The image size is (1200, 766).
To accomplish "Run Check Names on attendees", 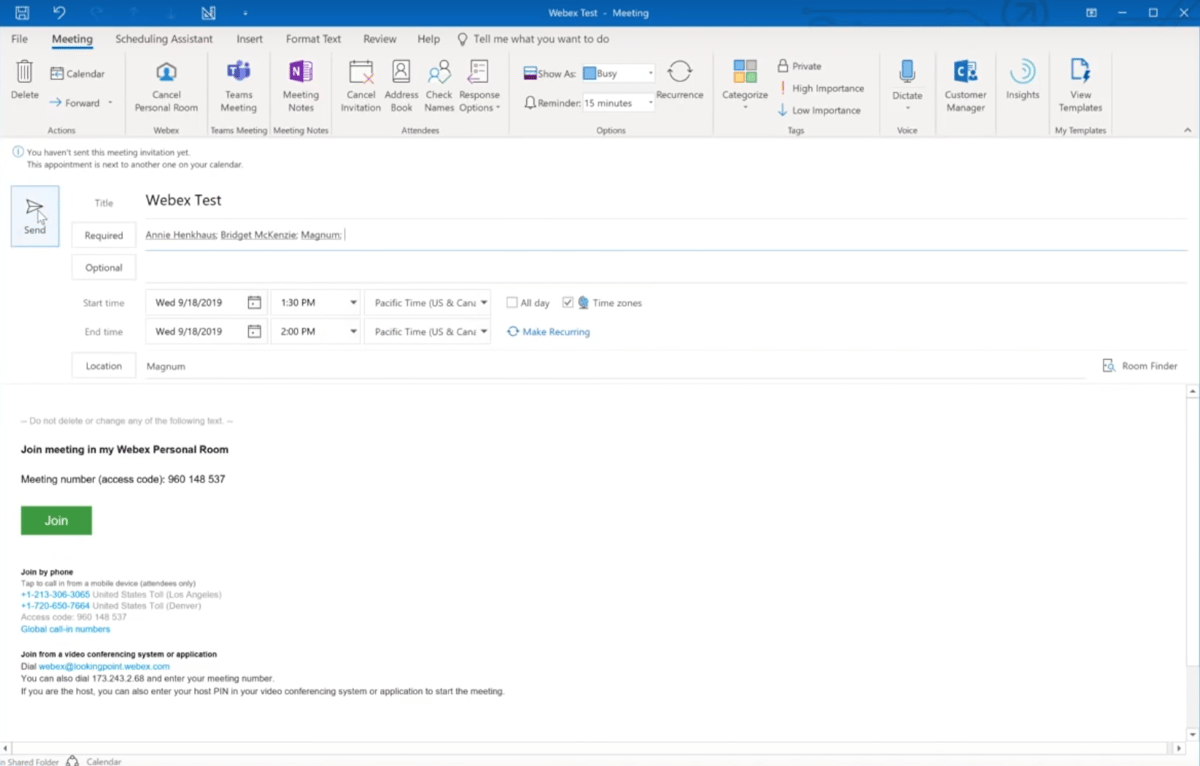I will [439, 85].
